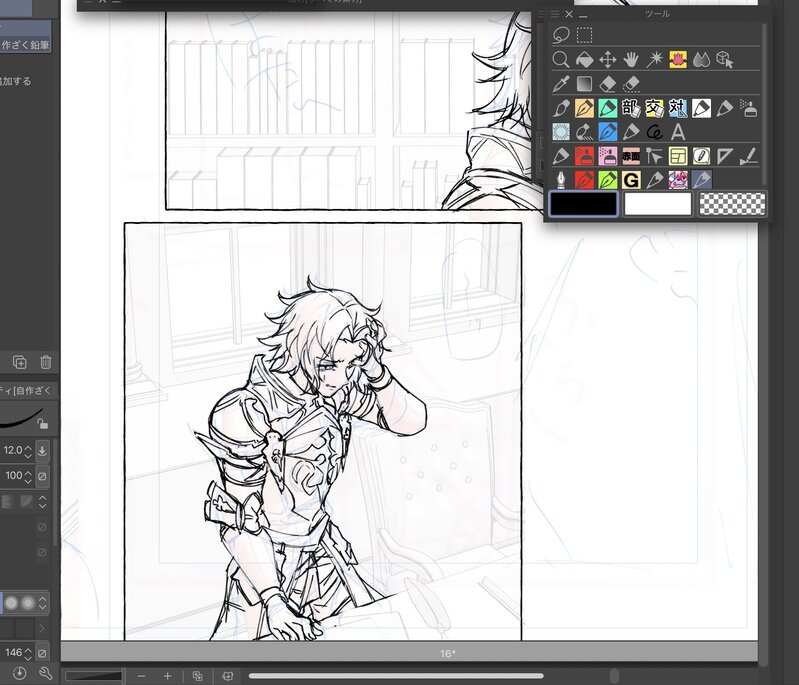Toggle the opacity 100 dynamics button
799x685 pixels.
(42, 476)
